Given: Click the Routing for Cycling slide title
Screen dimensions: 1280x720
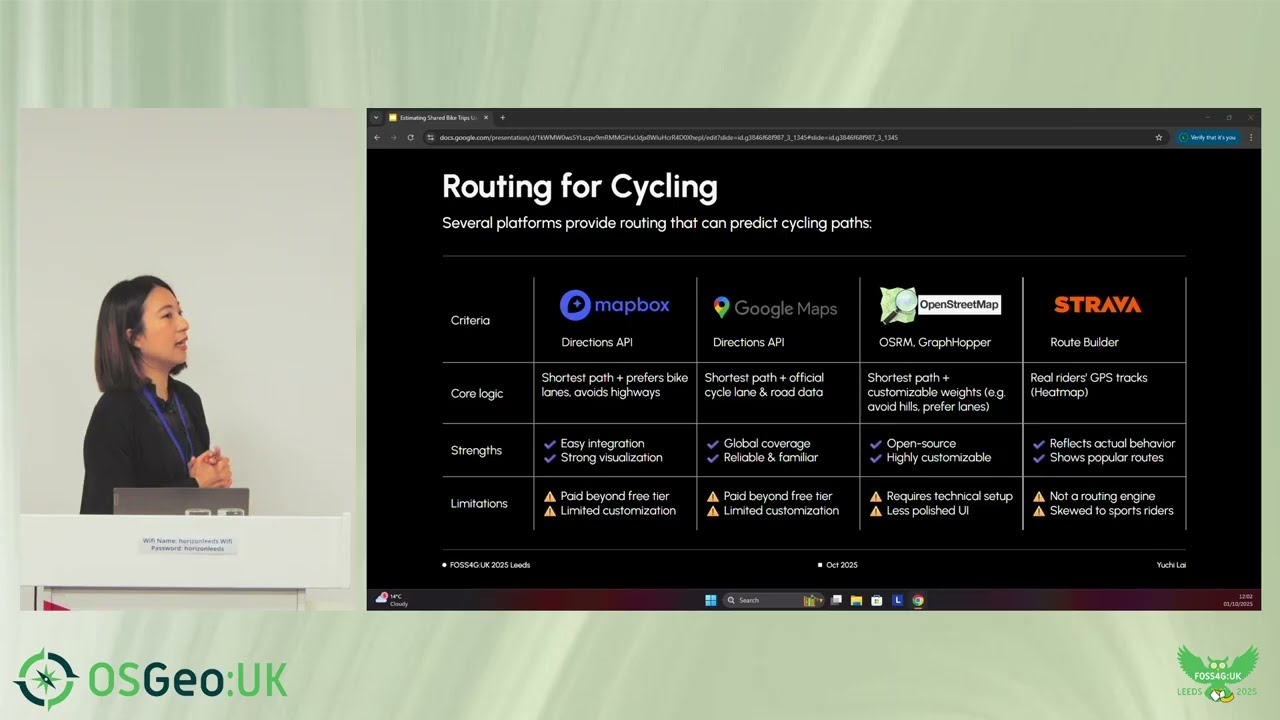Looking at the screenshot, I should 580,187.
